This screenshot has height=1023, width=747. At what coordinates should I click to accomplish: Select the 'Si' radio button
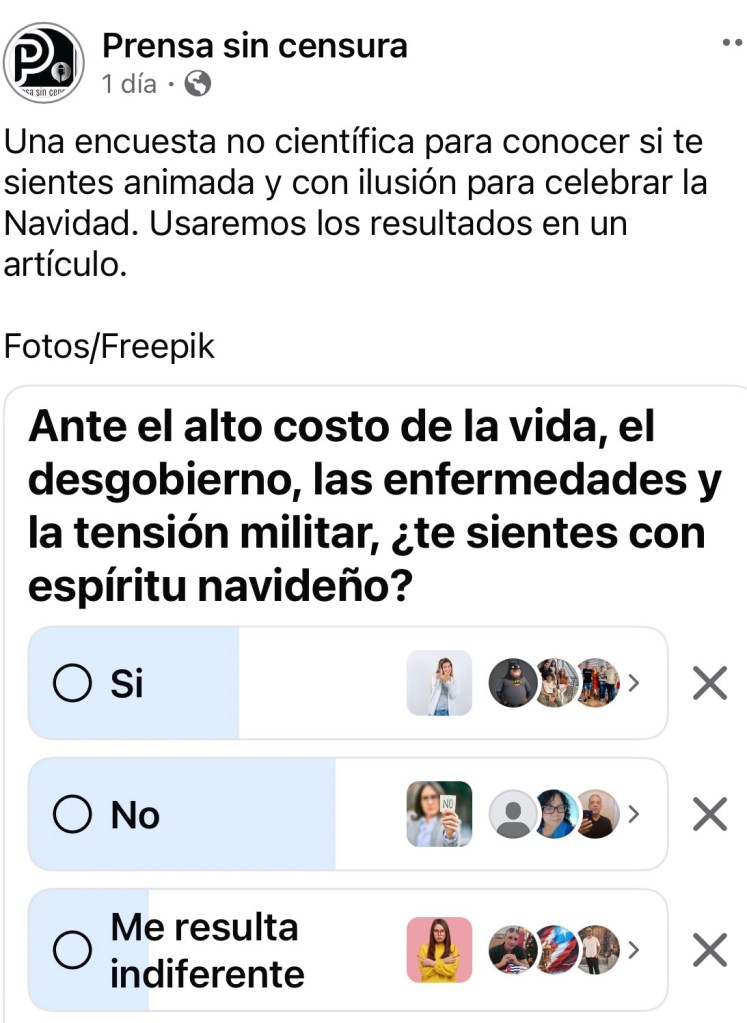(72, 684)
